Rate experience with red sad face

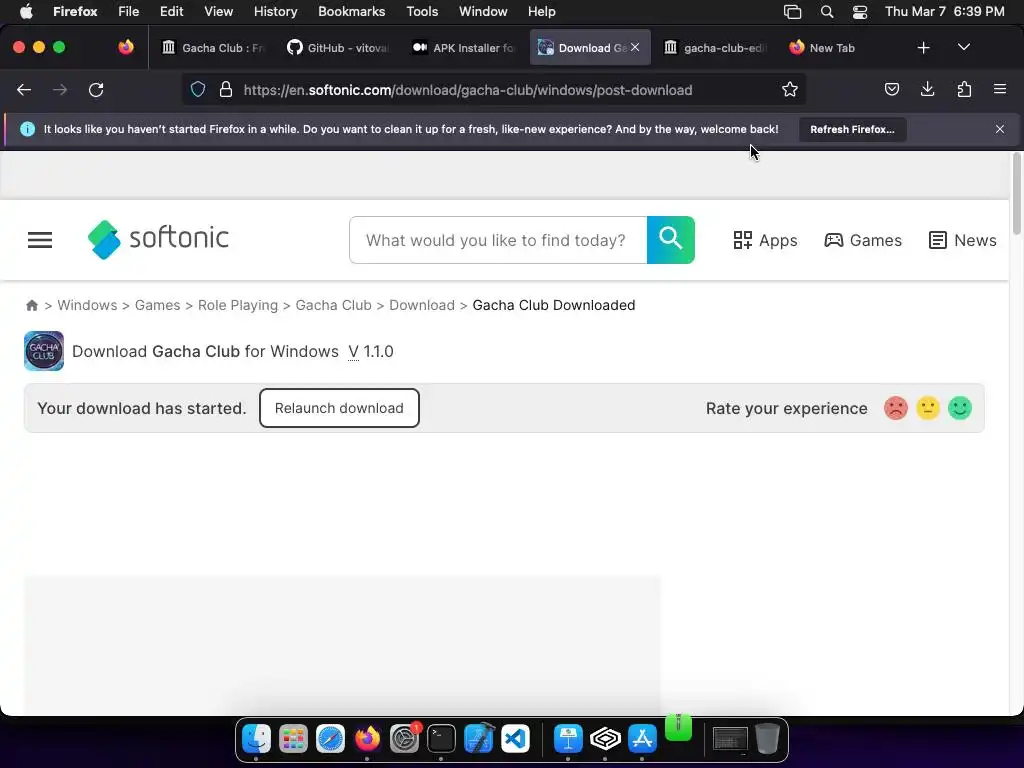(x=896, y=408)
